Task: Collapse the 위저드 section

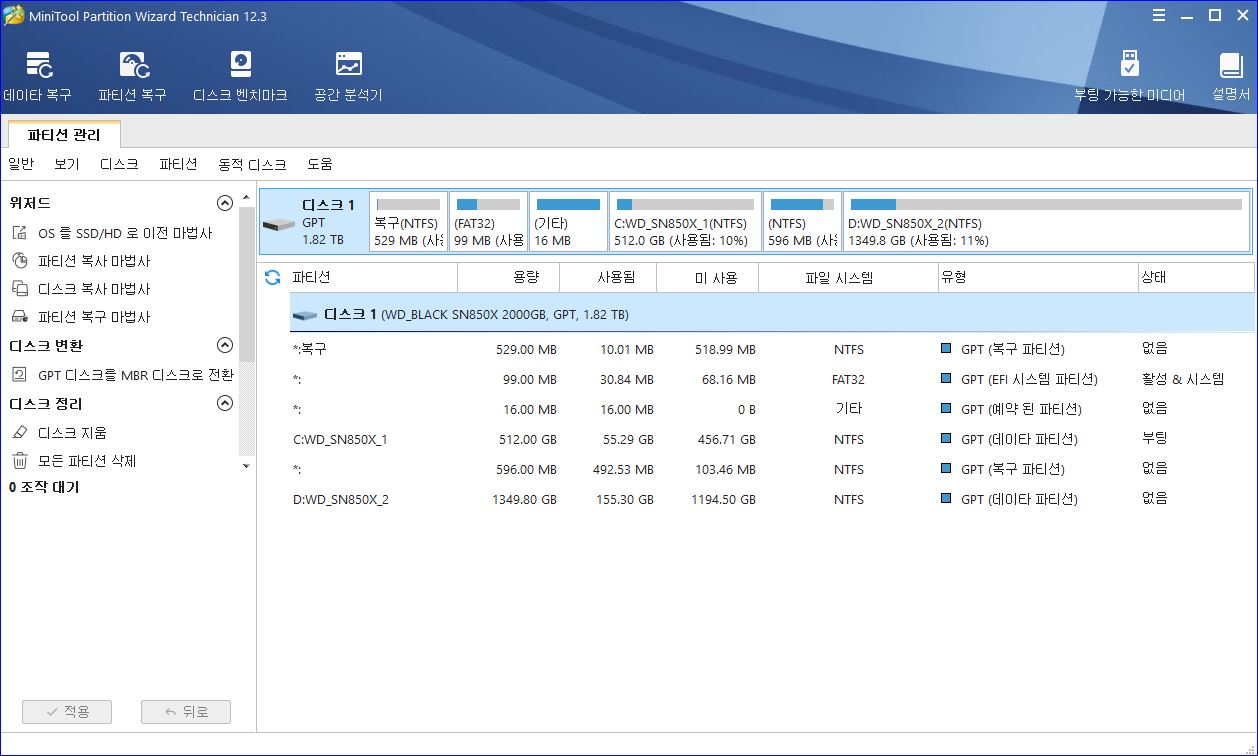Action: coord(225,203)
